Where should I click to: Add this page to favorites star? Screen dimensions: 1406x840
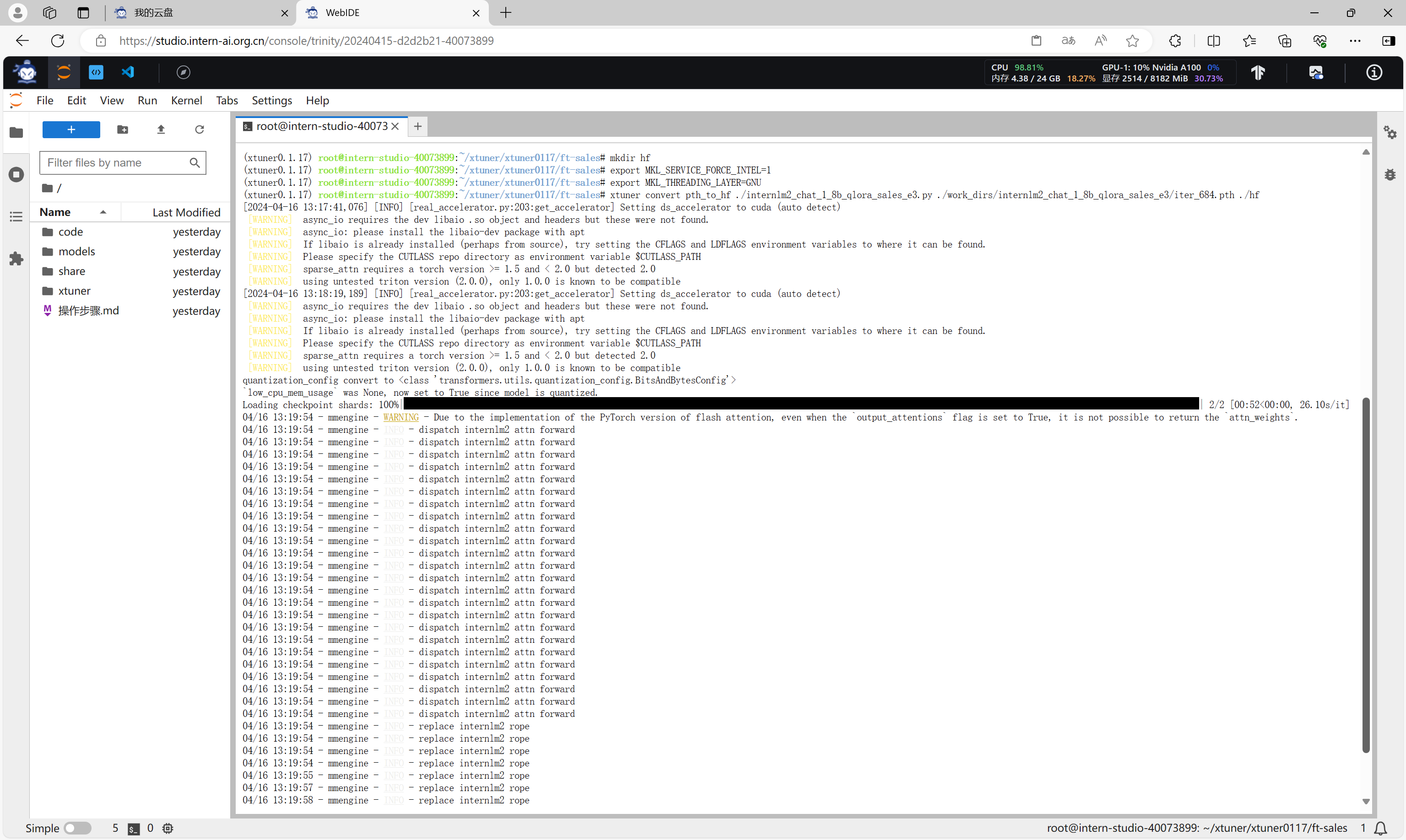(1132, 41)
